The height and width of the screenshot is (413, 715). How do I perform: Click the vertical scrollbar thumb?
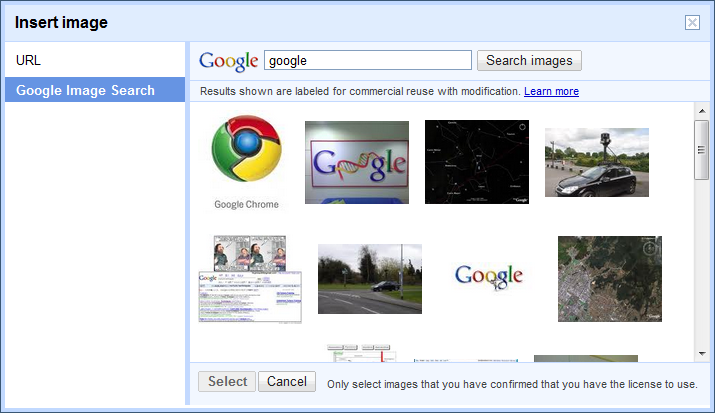[701, 150]
